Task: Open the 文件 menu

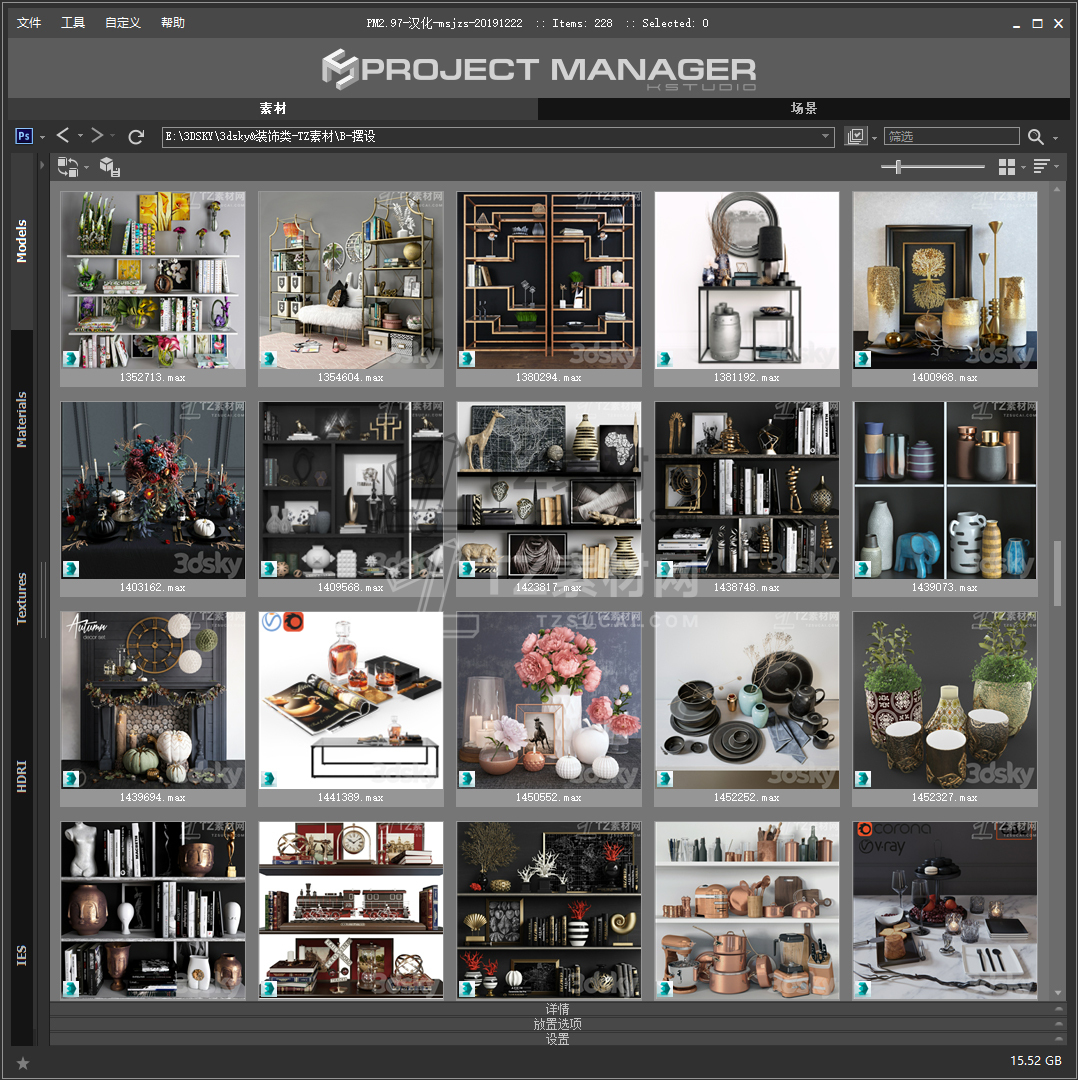Action: [29, 23]
